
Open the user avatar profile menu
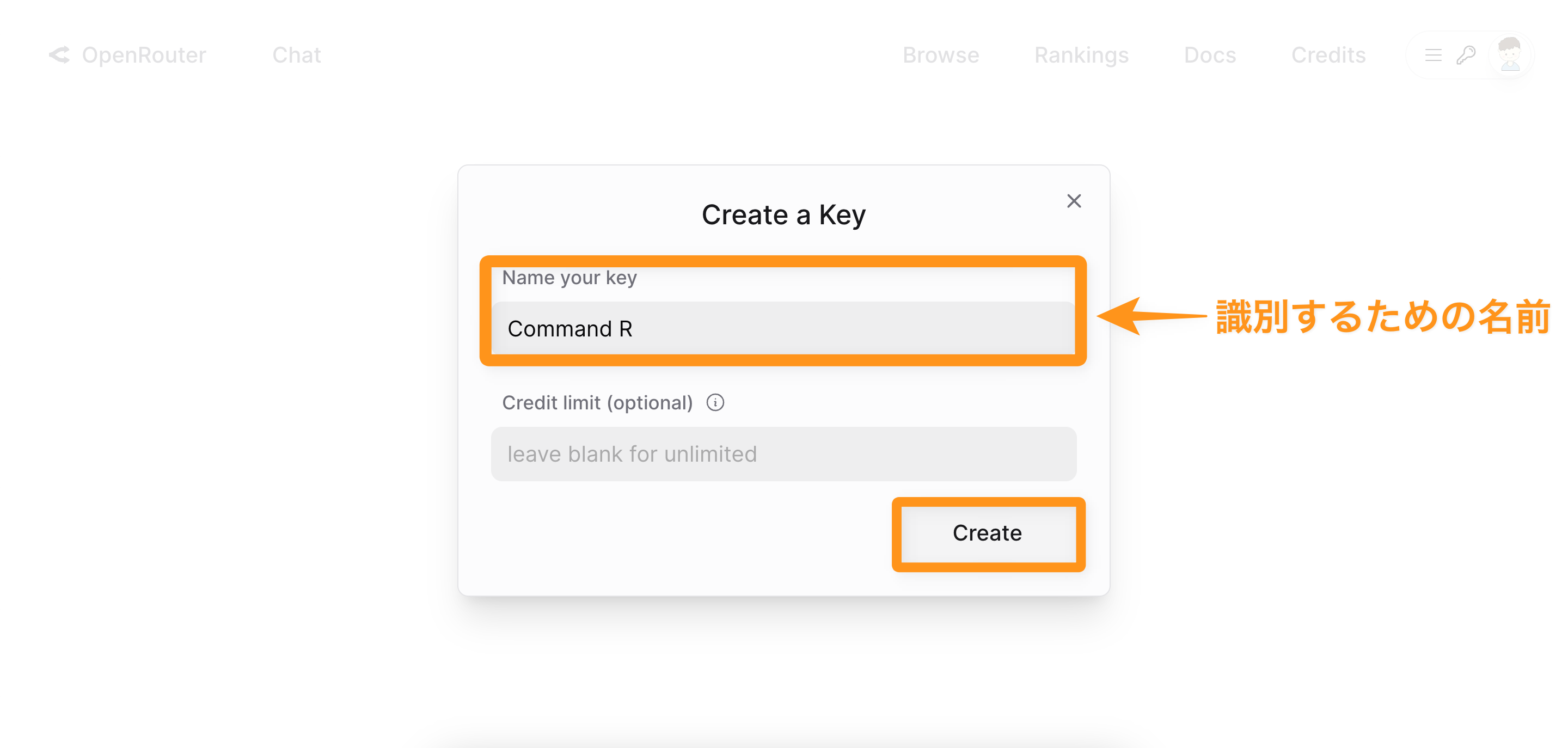tap(1510, 55)
